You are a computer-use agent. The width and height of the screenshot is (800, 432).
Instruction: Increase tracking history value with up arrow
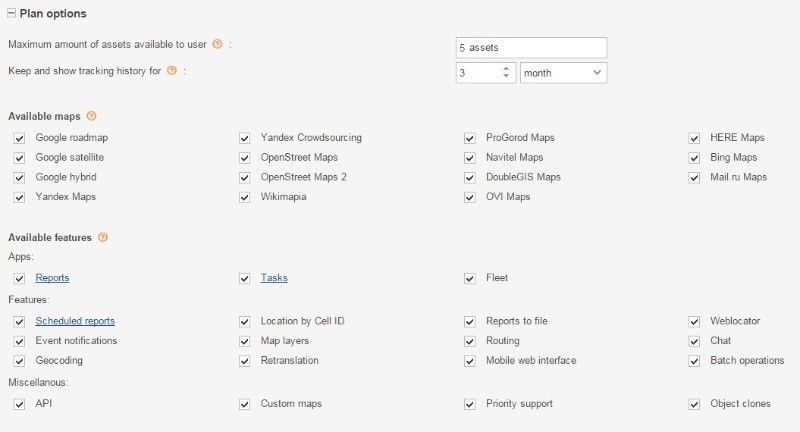(x=506, y=68)
